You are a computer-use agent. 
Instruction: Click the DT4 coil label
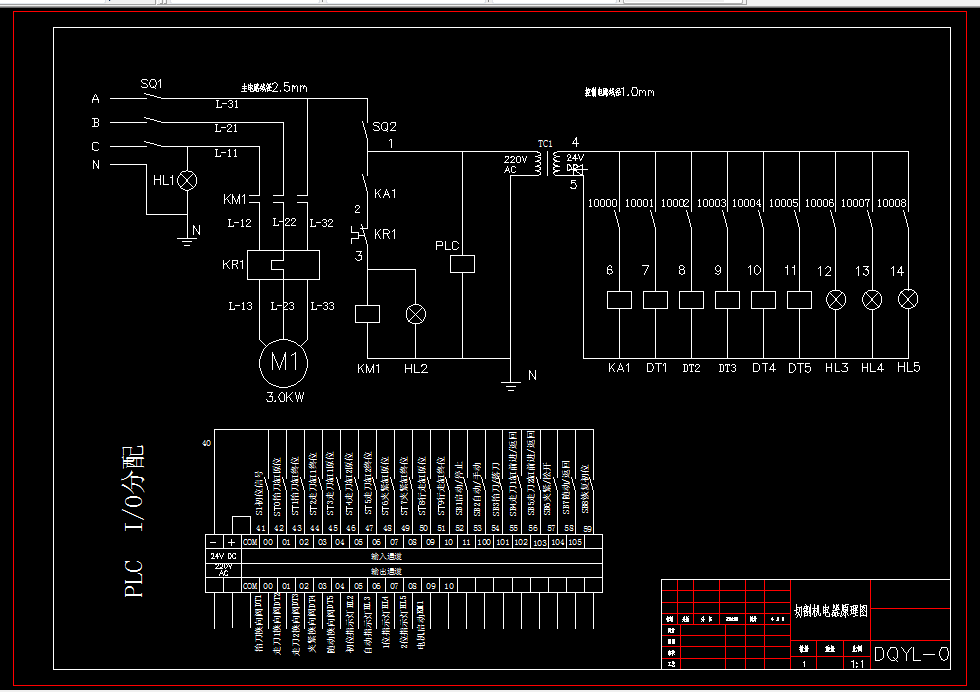764,368
